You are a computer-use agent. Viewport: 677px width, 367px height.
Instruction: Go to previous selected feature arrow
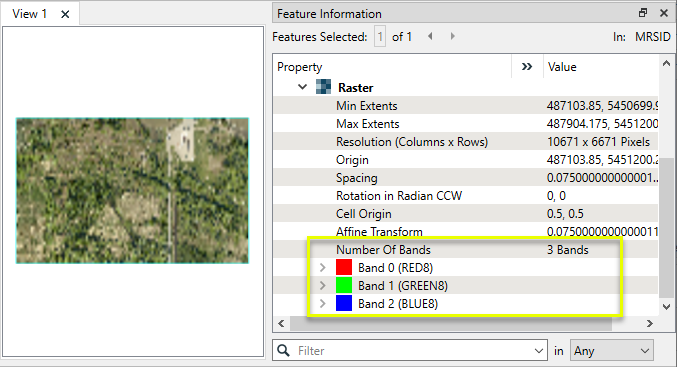pyautogui.click(x=430, y=36)
